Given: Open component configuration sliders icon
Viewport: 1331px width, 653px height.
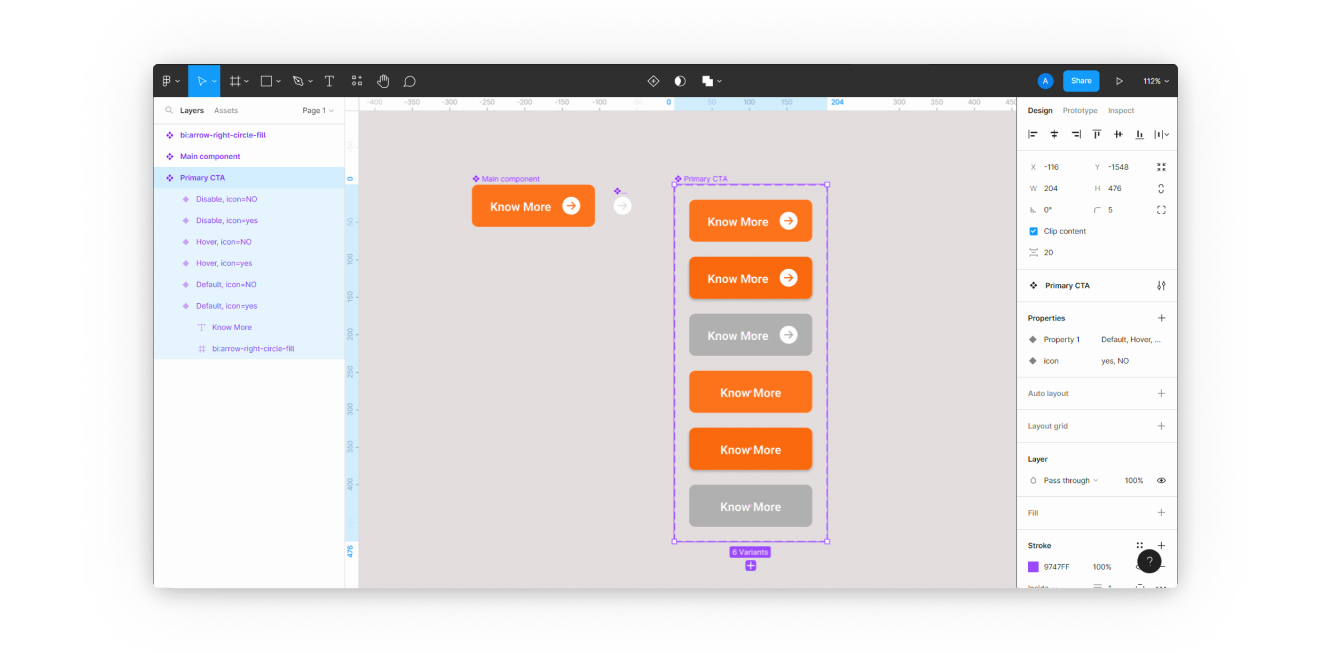Looking at the screenshot, I should point(1161,285).
